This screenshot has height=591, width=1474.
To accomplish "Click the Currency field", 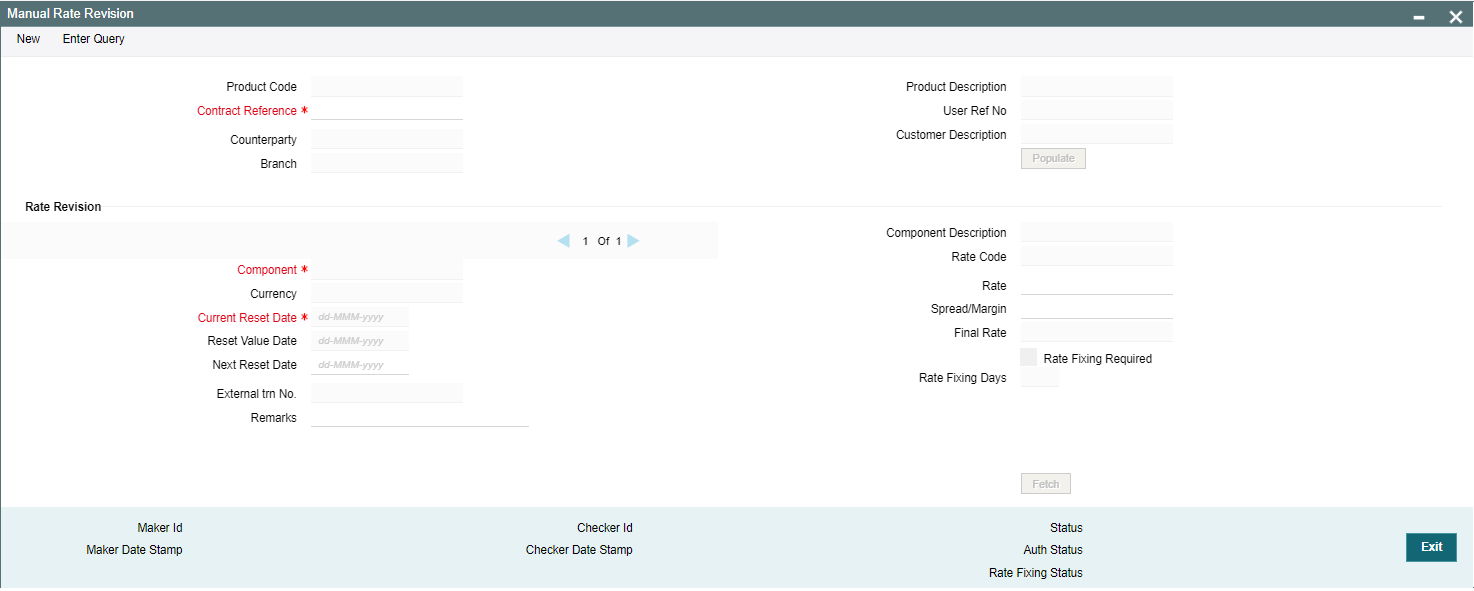I will 387,293.
